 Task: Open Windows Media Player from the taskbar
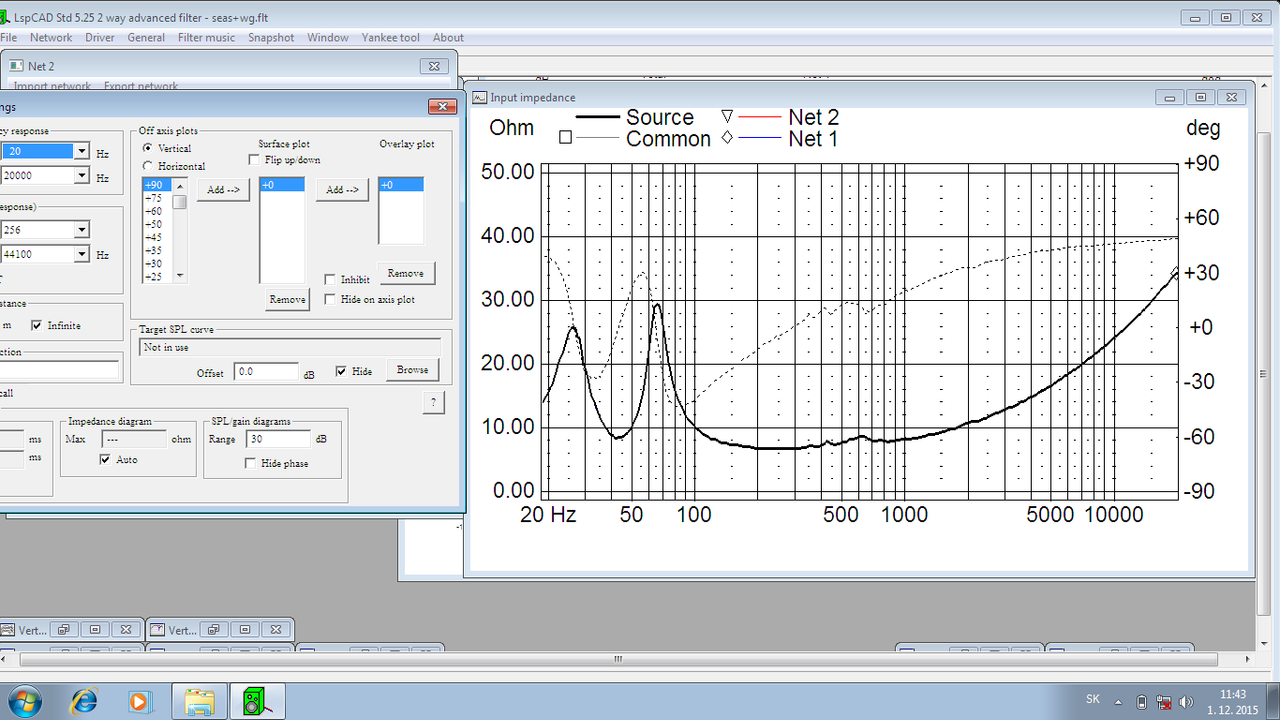point(138,701)
